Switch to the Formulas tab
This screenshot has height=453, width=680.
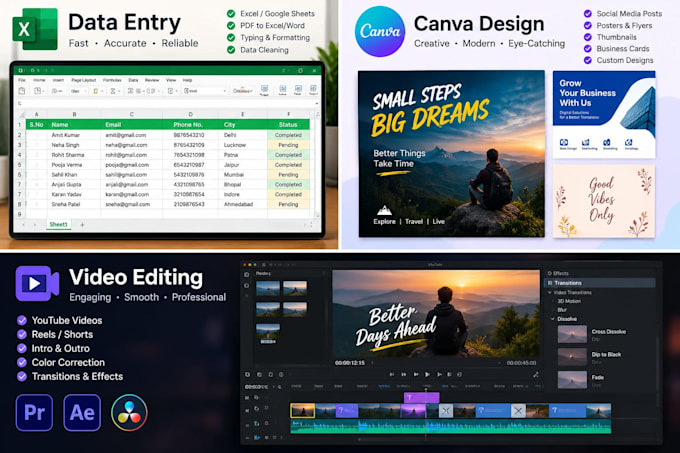tap(112, 80)
